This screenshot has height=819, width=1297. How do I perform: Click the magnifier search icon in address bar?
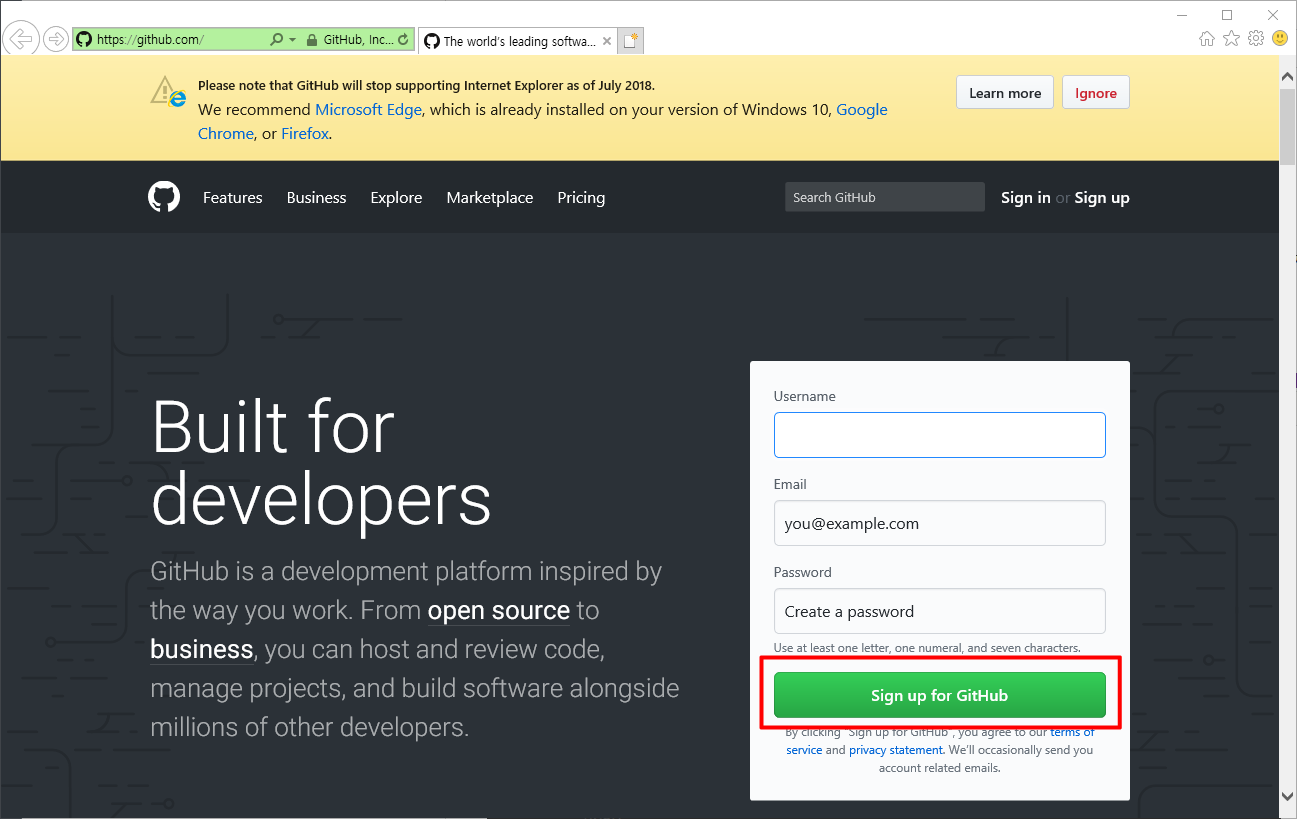pyautogui.click(x=277, y=40)
